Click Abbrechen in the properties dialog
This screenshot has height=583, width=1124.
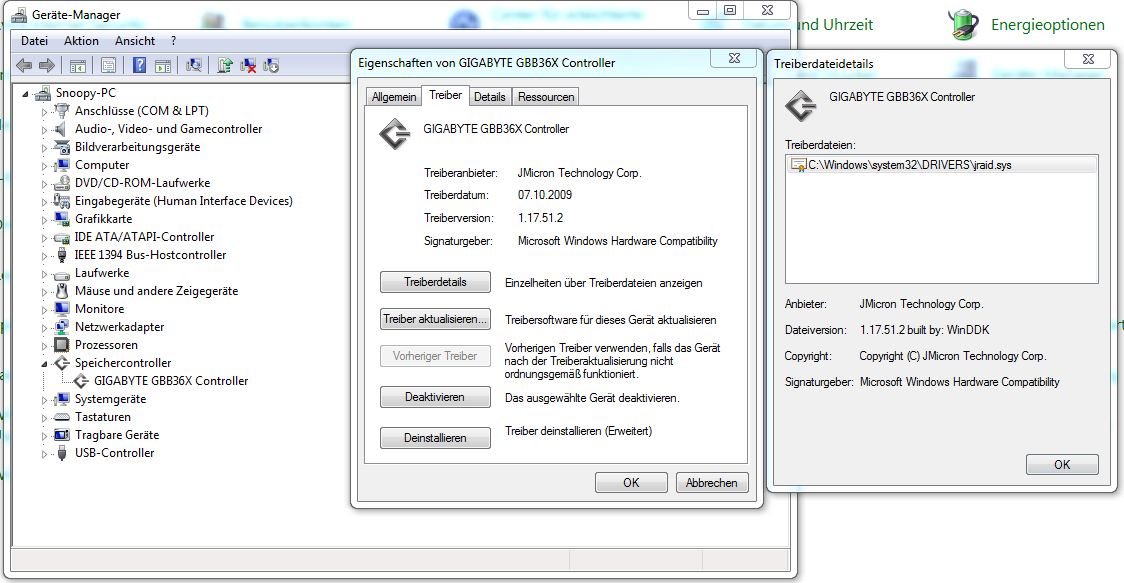click(712, 483)
